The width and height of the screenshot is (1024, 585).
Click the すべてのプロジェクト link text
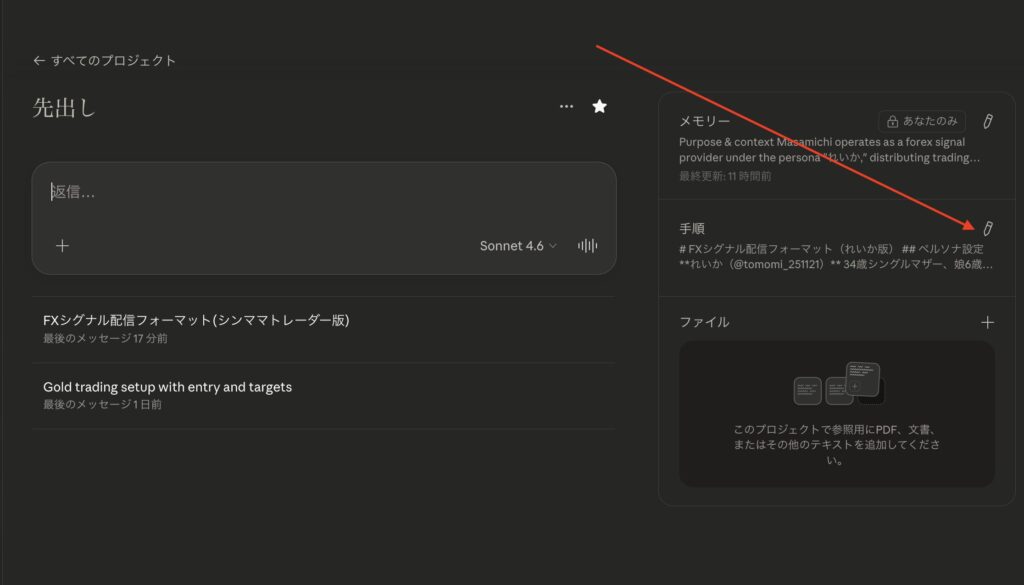pos(113,61)
